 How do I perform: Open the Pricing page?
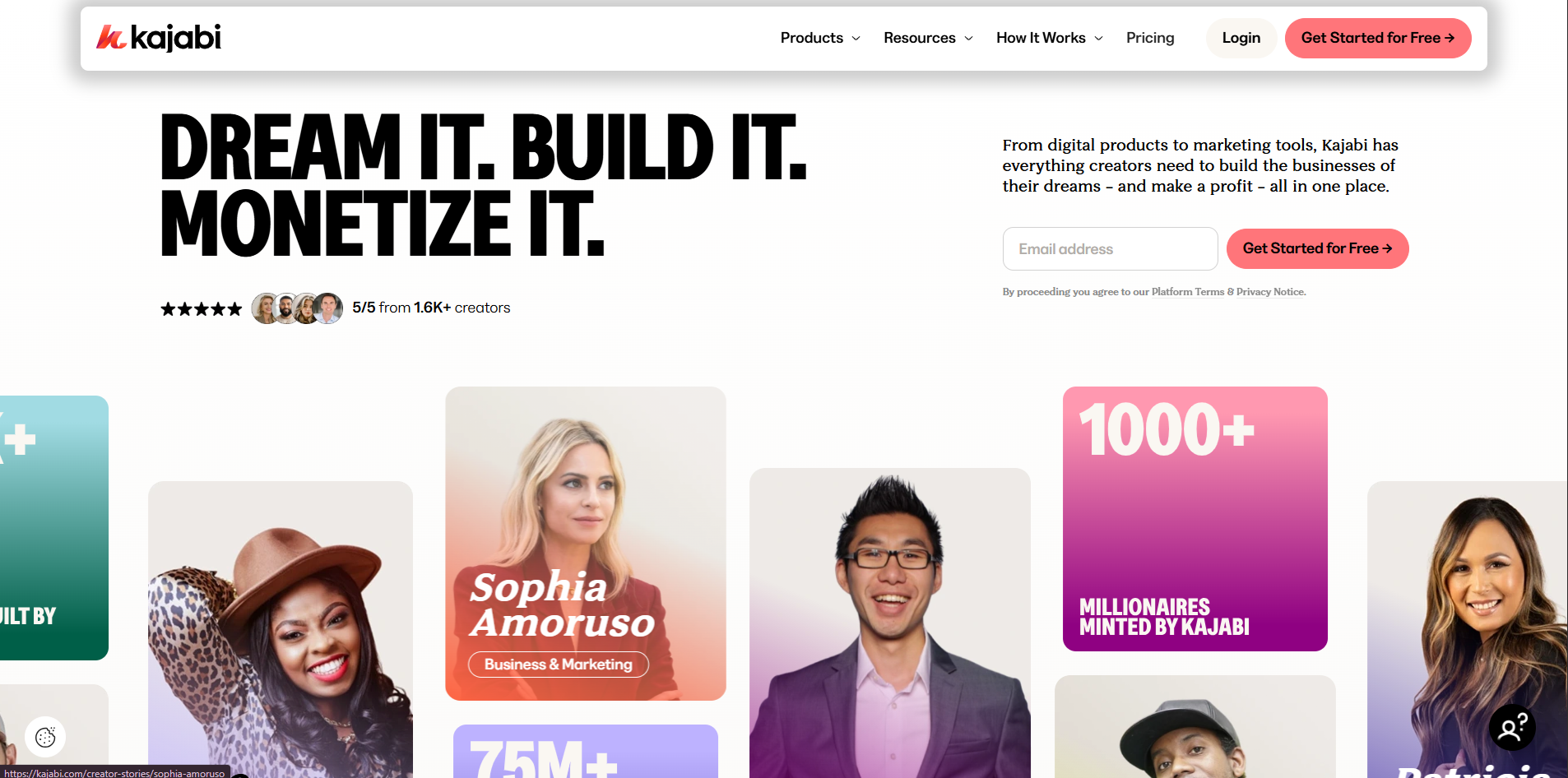click(x=1150, y=38)
